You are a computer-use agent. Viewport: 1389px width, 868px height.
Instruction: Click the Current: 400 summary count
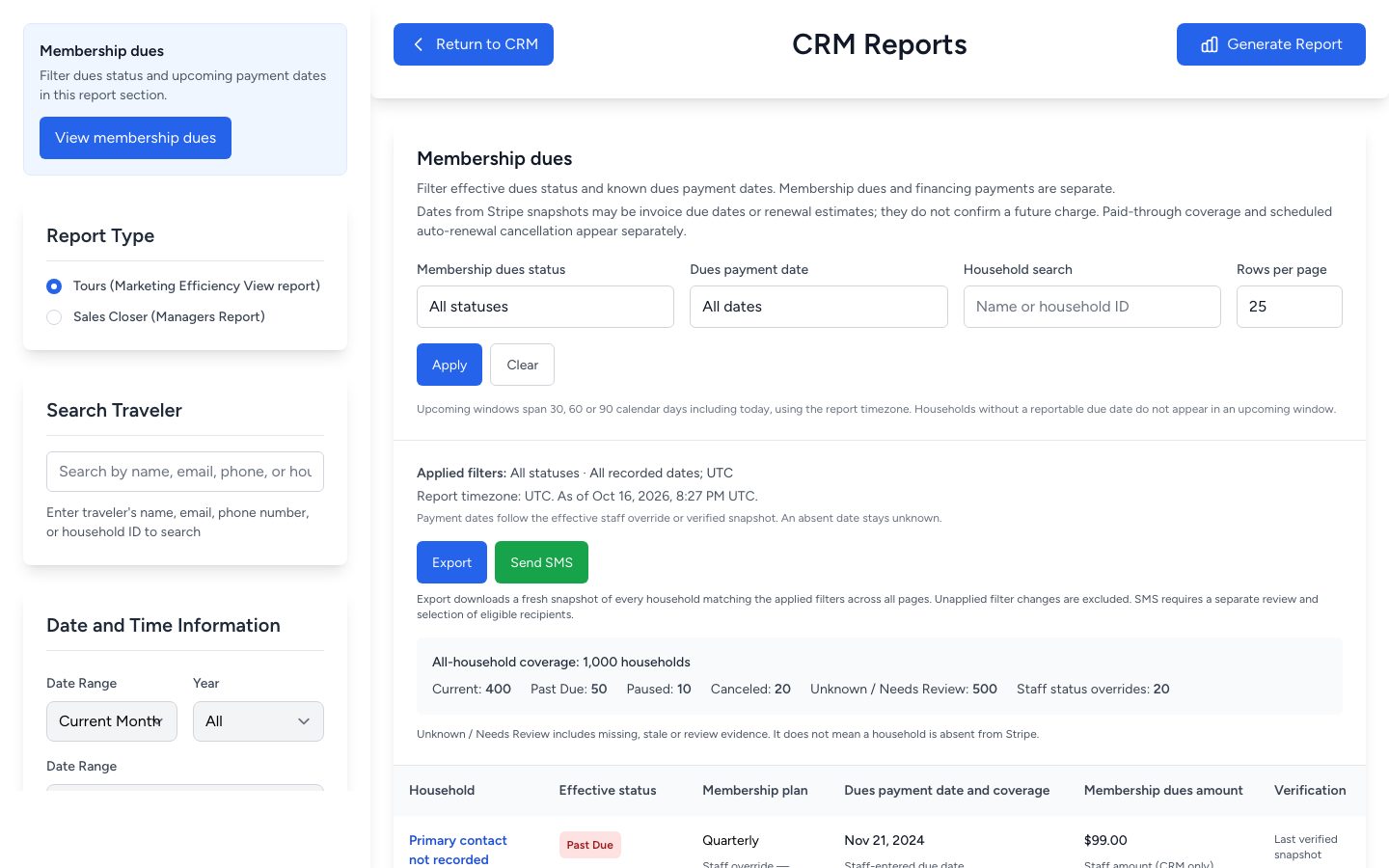click(472, 689)
